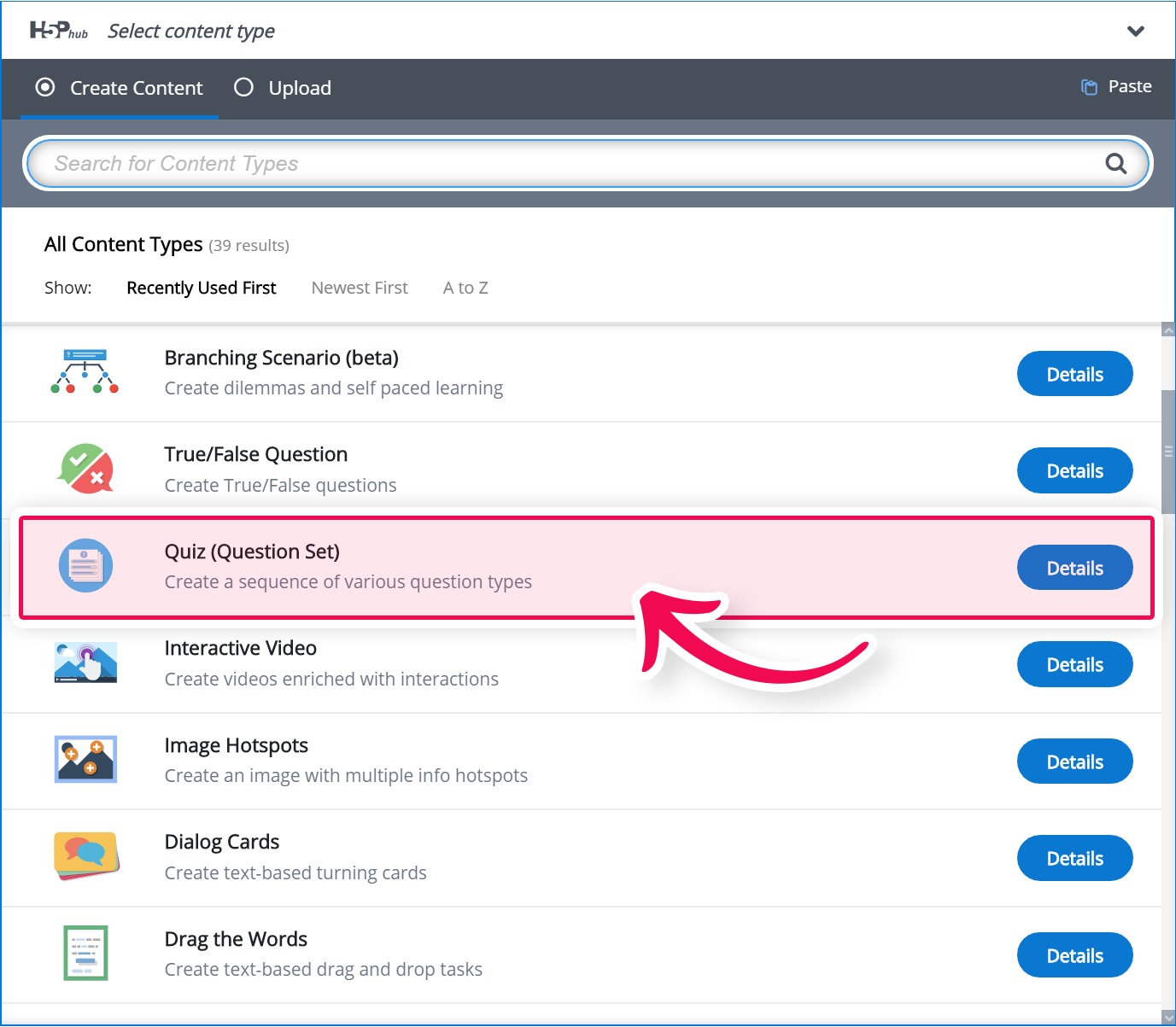Select Quiz (Question Set) title
Image resolution: width=1176 pixels, height=1027 pixels.
coord(252,551)
